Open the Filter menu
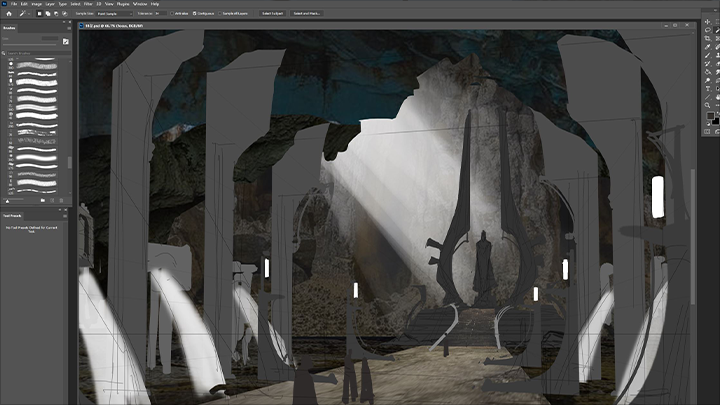 88,4
